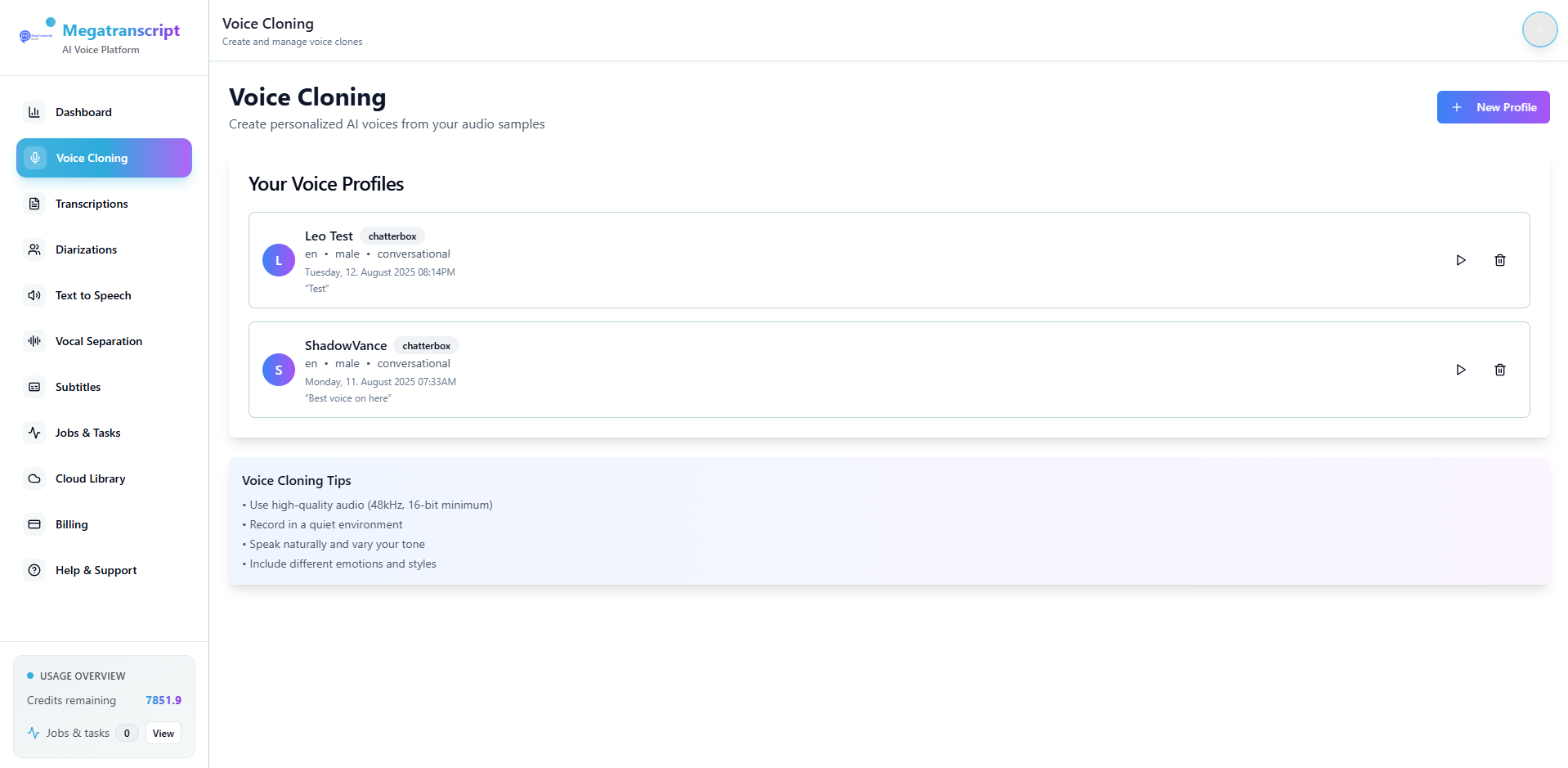Click trash icon for ShadowVance profile
Image resolution: width=1568 pixels, height=768 pixels.
pyautogui.click(x=1499, y=370)
